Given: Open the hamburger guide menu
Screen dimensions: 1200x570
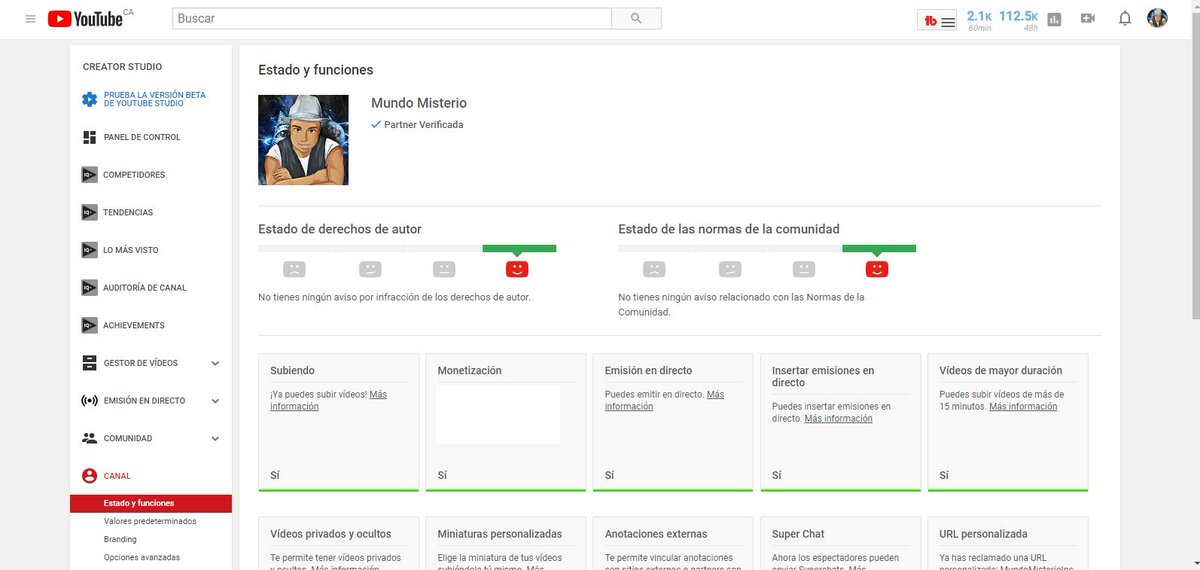Looking at the screenshot, I should click(30, 19).
